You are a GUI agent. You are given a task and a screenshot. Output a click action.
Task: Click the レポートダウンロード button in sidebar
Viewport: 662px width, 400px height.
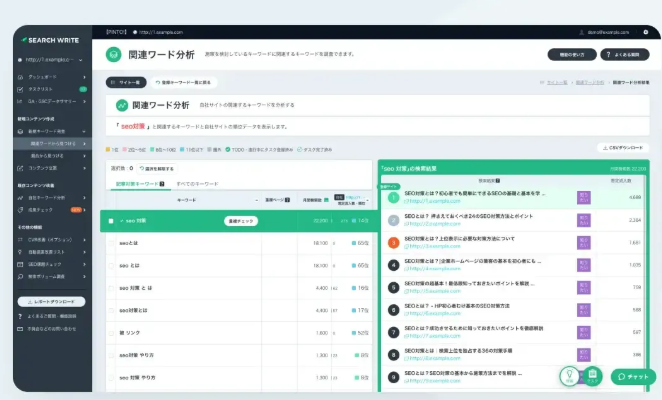tap(51, 302)
